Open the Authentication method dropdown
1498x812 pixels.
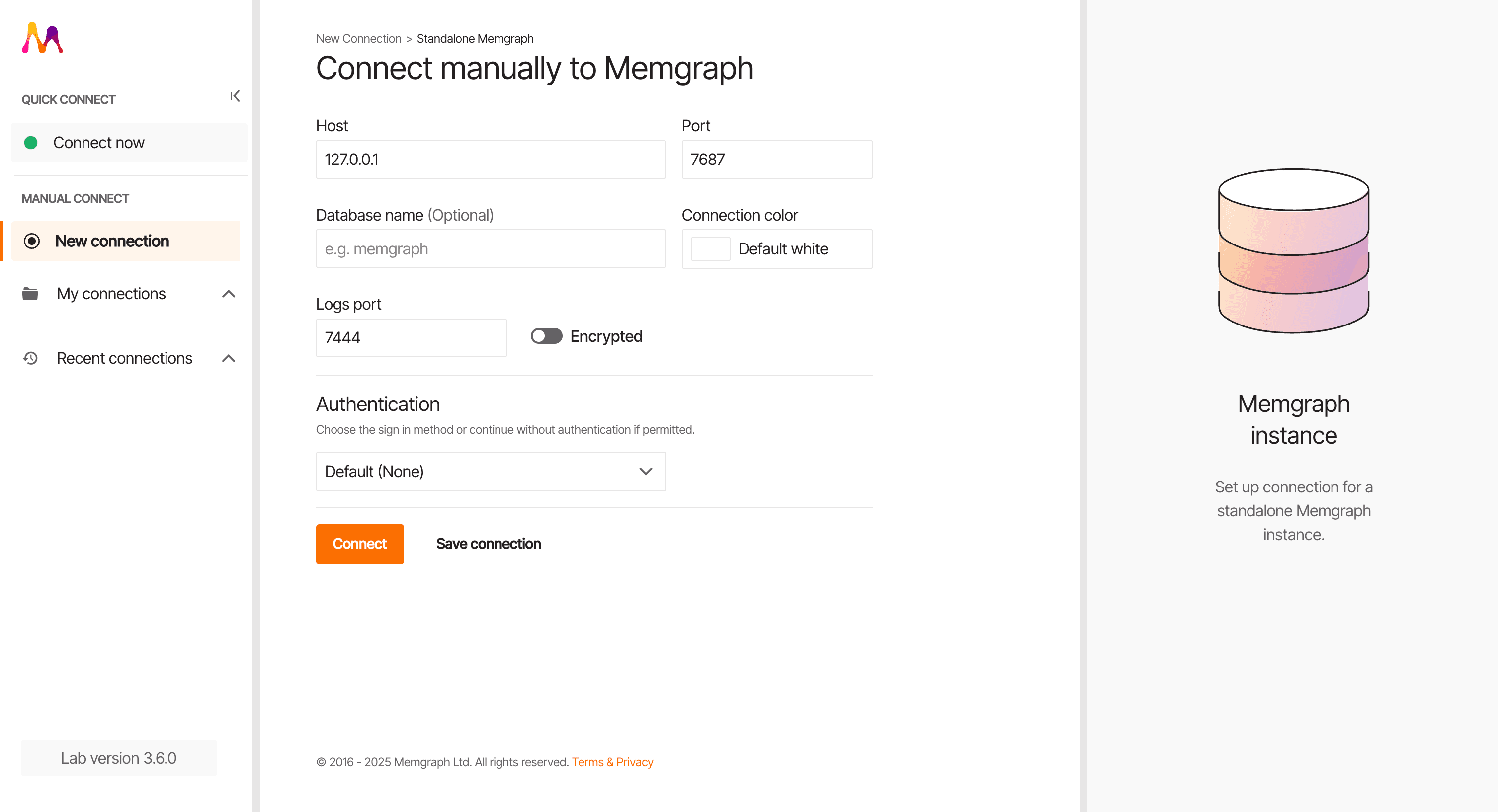point(490,472)
